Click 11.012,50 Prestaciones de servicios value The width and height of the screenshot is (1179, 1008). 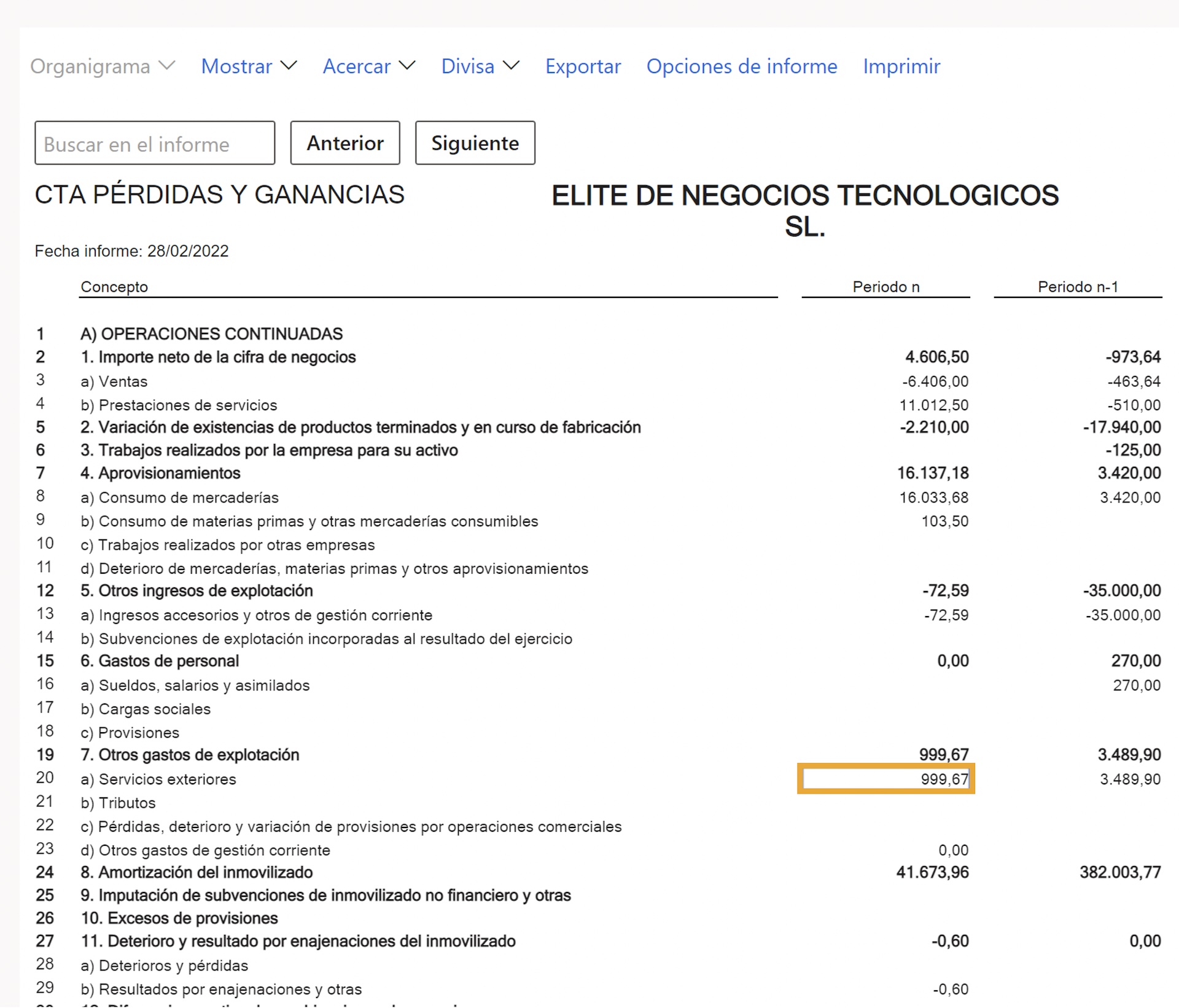click(934, 405)
